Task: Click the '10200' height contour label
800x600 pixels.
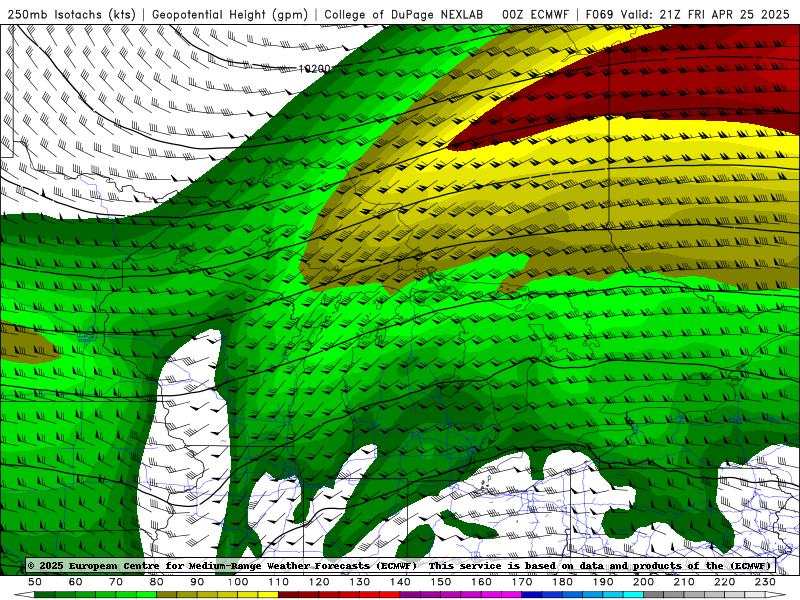Action: coord(315,68)
